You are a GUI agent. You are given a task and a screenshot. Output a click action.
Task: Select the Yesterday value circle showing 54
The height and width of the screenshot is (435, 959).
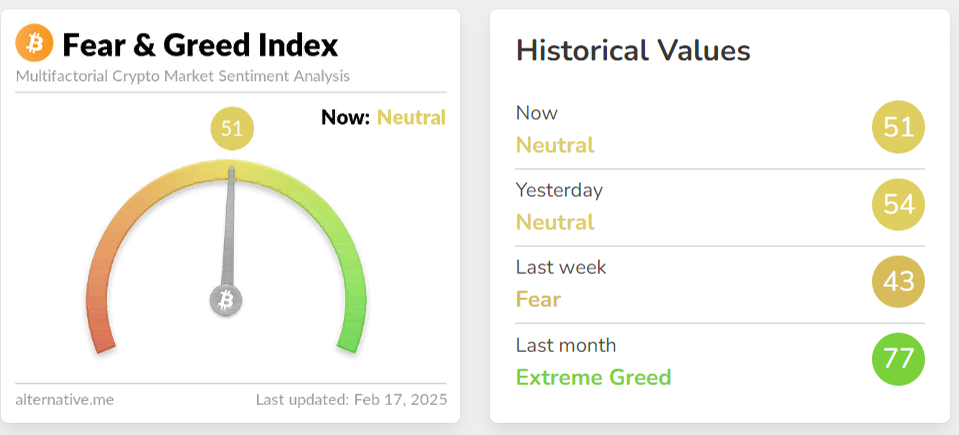pyautogui.click(x=898, y=204)
